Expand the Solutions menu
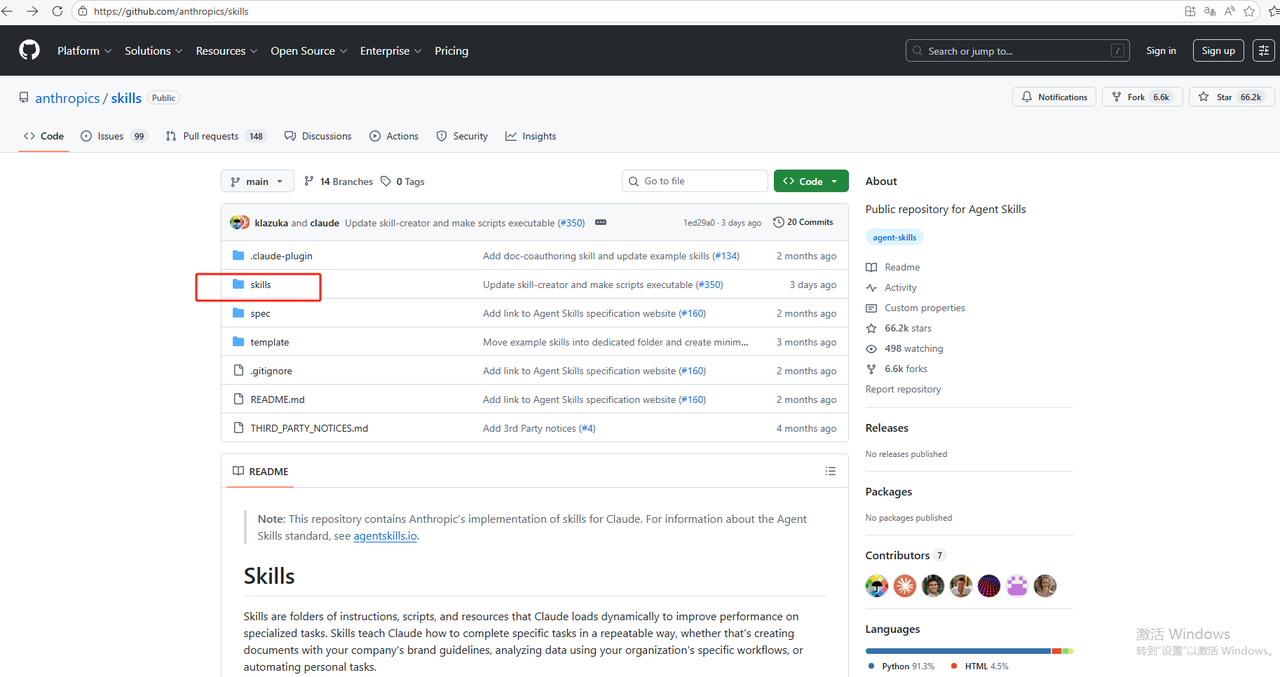The height and width of the screenshot is (677, 1280). pyautogui.click(x=153, y=51)
